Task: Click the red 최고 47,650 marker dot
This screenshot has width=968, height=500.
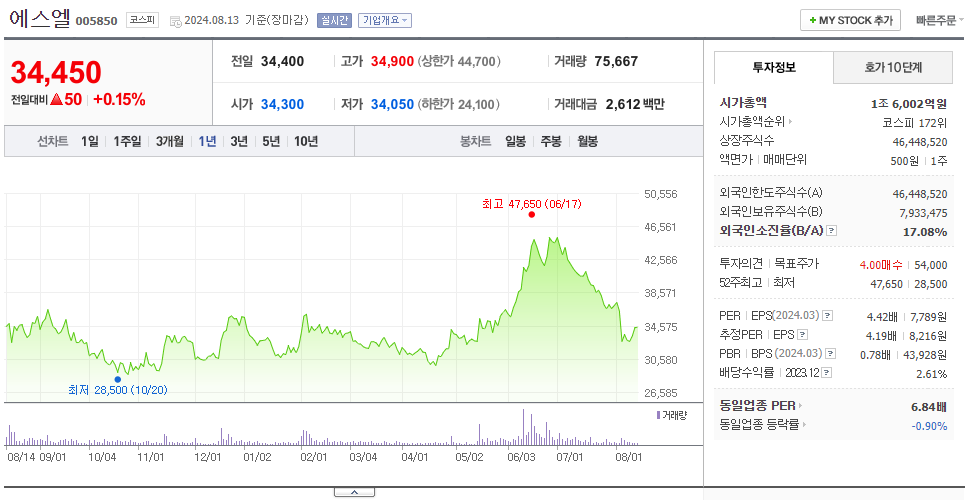Action: point(532,215)
